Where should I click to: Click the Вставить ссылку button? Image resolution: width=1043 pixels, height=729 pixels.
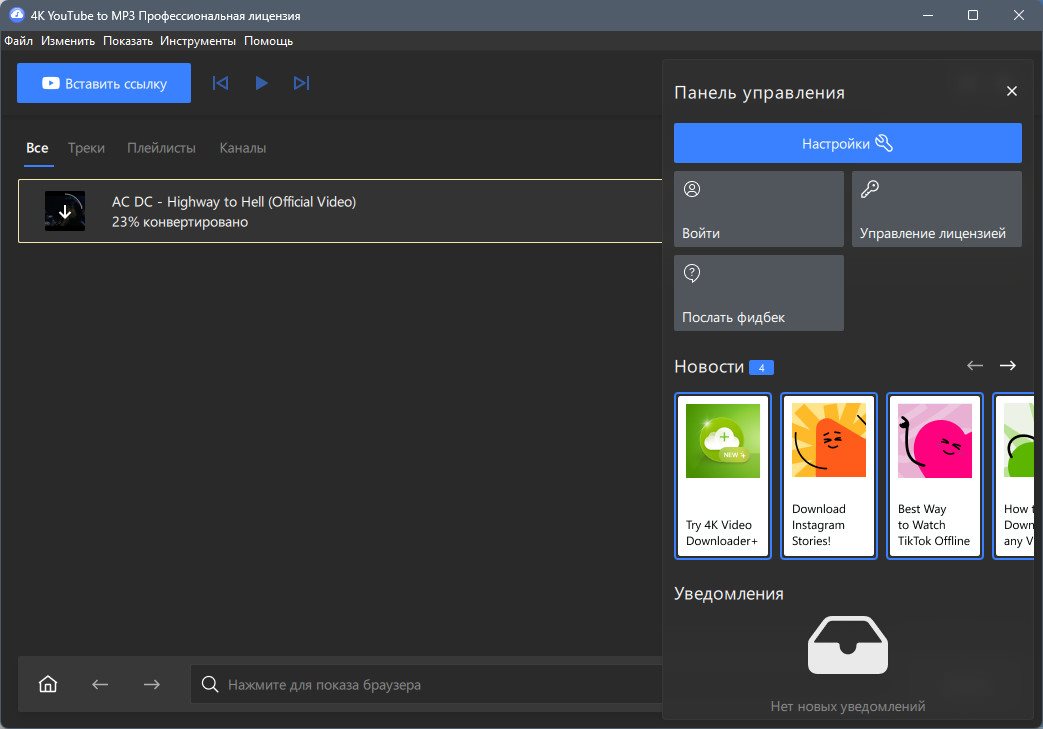[104, 83]
